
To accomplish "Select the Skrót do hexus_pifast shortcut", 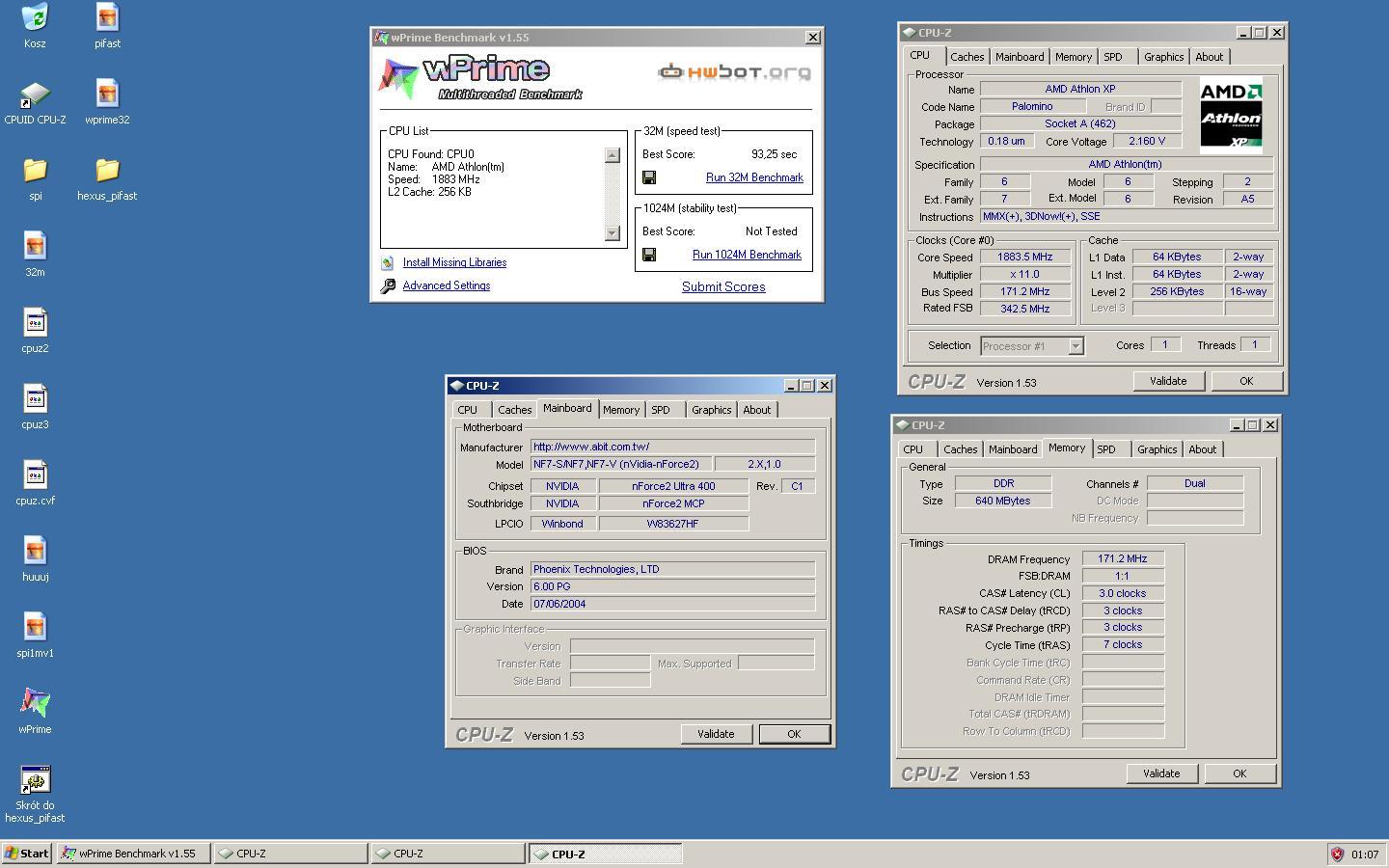I will (x=35, y=779).
